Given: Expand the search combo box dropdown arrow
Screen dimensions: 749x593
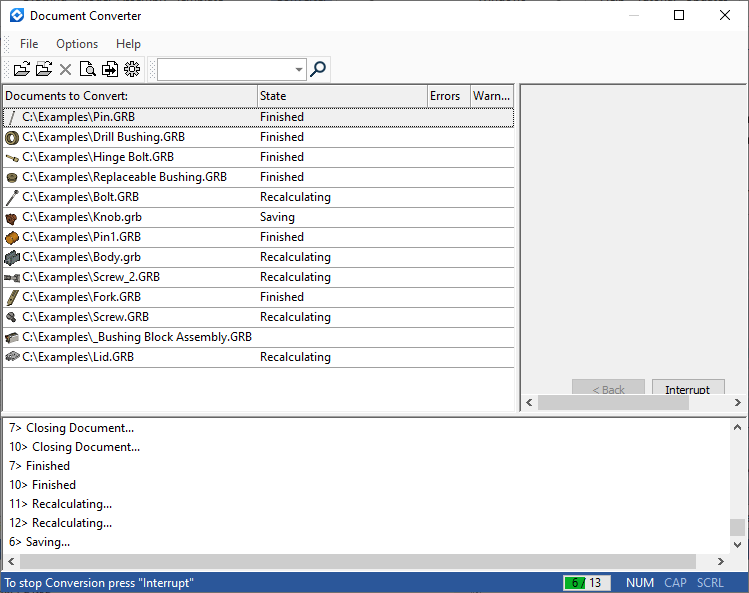Looking at the screenshot, I should [299, 70].
